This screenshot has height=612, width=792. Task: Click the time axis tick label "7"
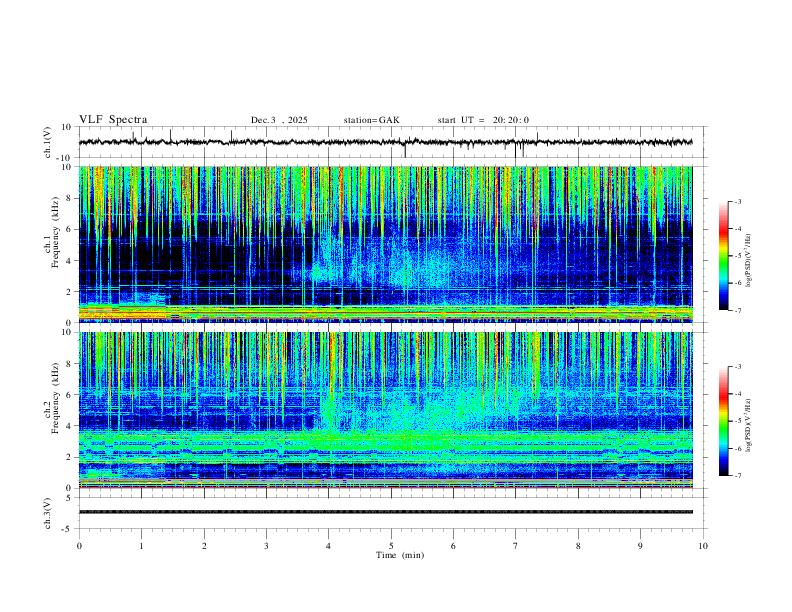click(x=516, y=546)
